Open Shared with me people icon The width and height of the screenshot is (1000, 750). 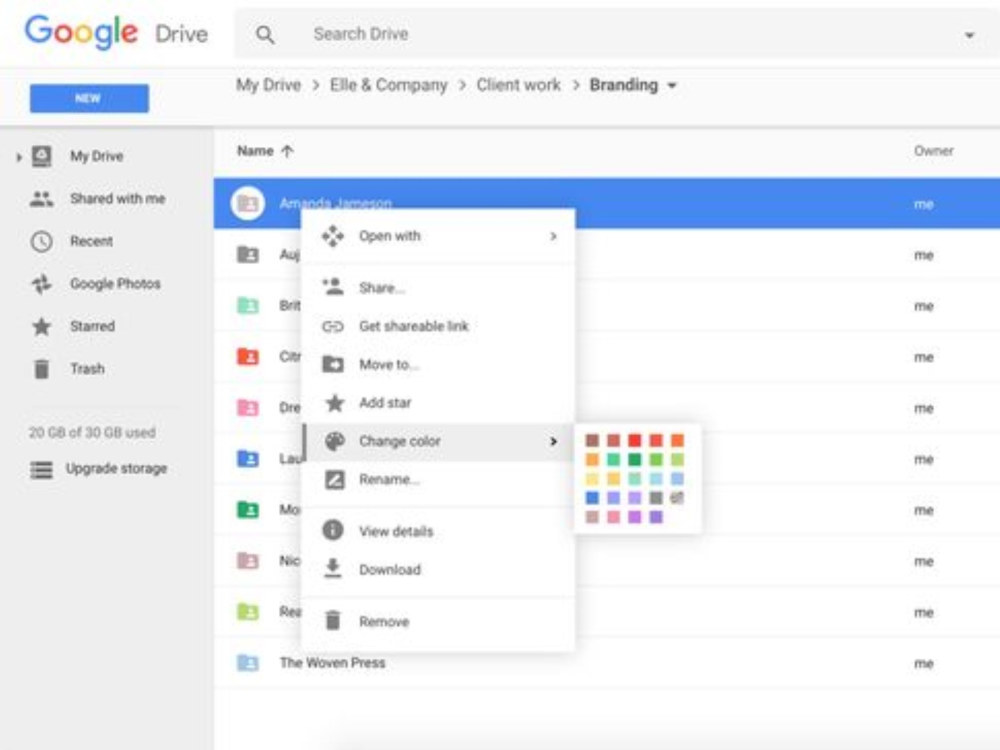point(41,199)
